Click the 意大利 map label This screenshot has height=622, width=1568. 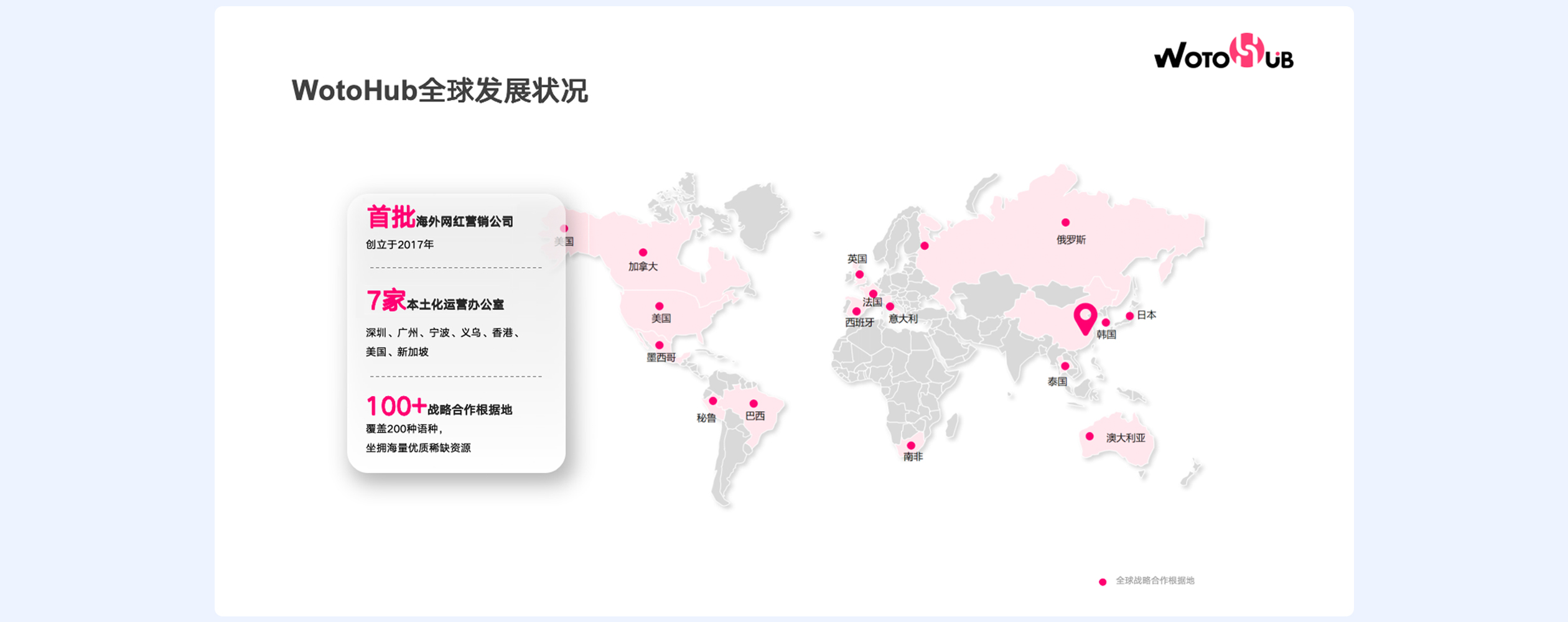pyautogui.click(x=903, y=319)
